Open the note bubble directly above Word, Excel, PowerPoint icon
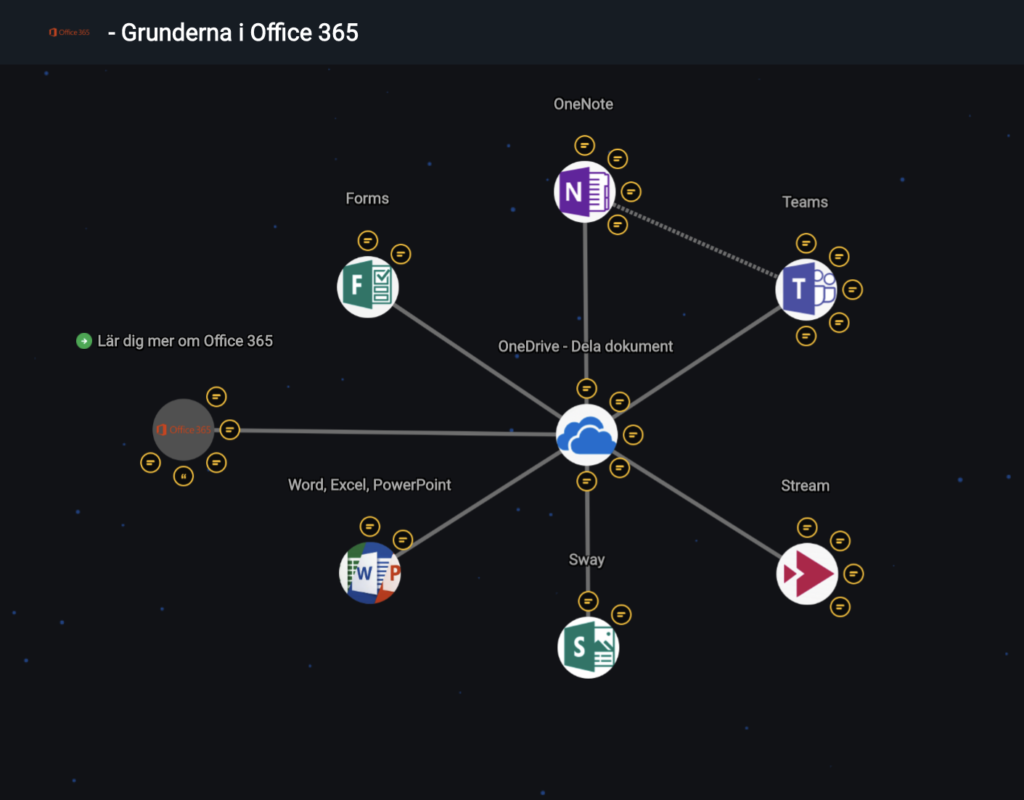1024x800 pixels. pos(370,526)
